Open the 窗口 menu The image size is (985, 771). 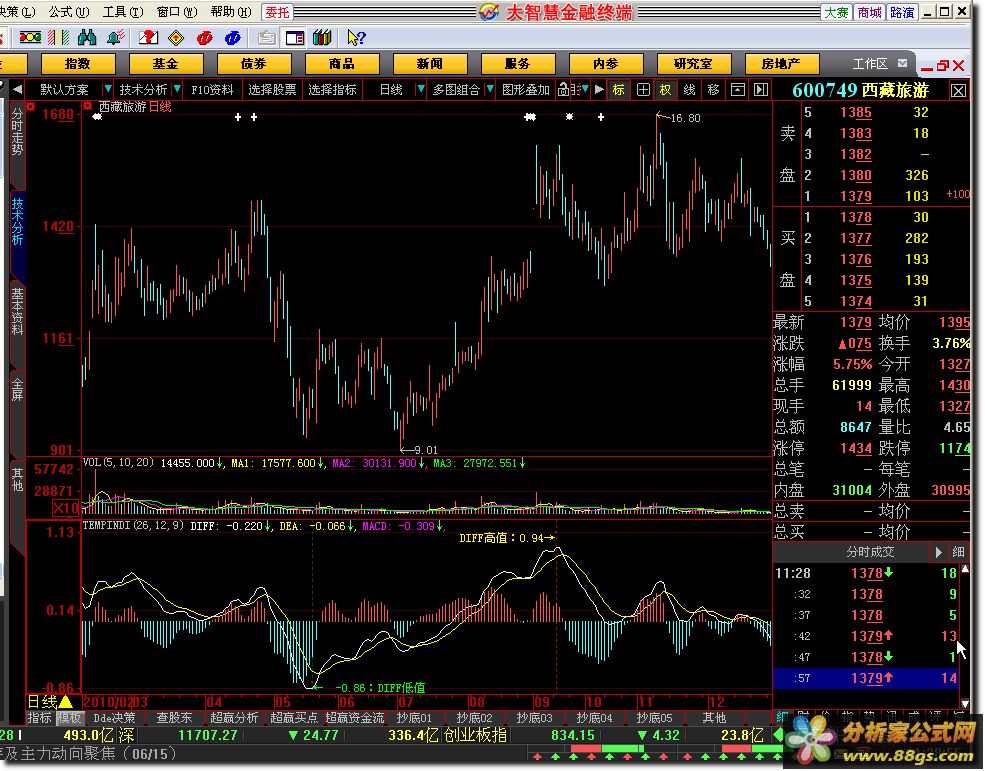coord(177,11)
